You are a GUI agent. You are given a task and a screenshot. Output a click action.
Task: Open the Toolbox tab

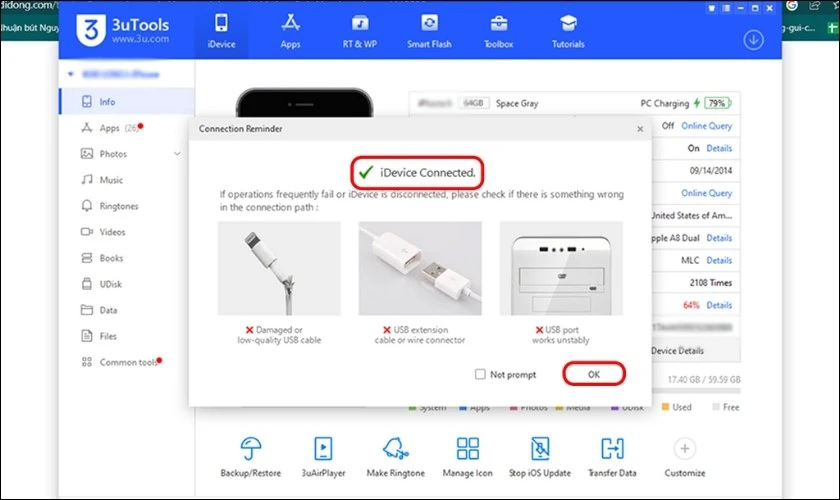tap(498, 31)
